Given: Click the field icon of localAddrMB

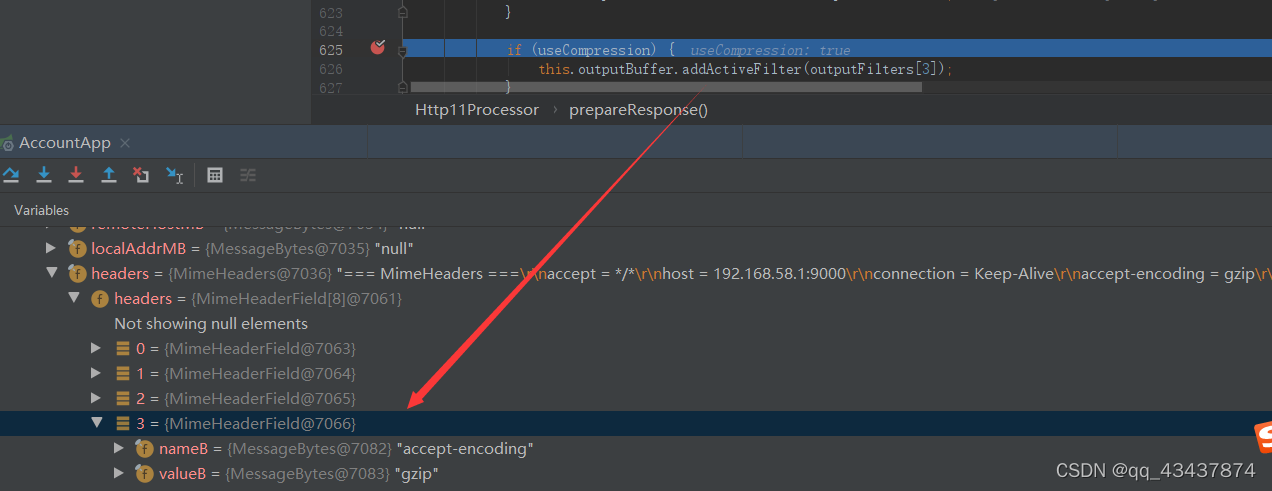Looking at the screenshot, I should pos(77,248).
